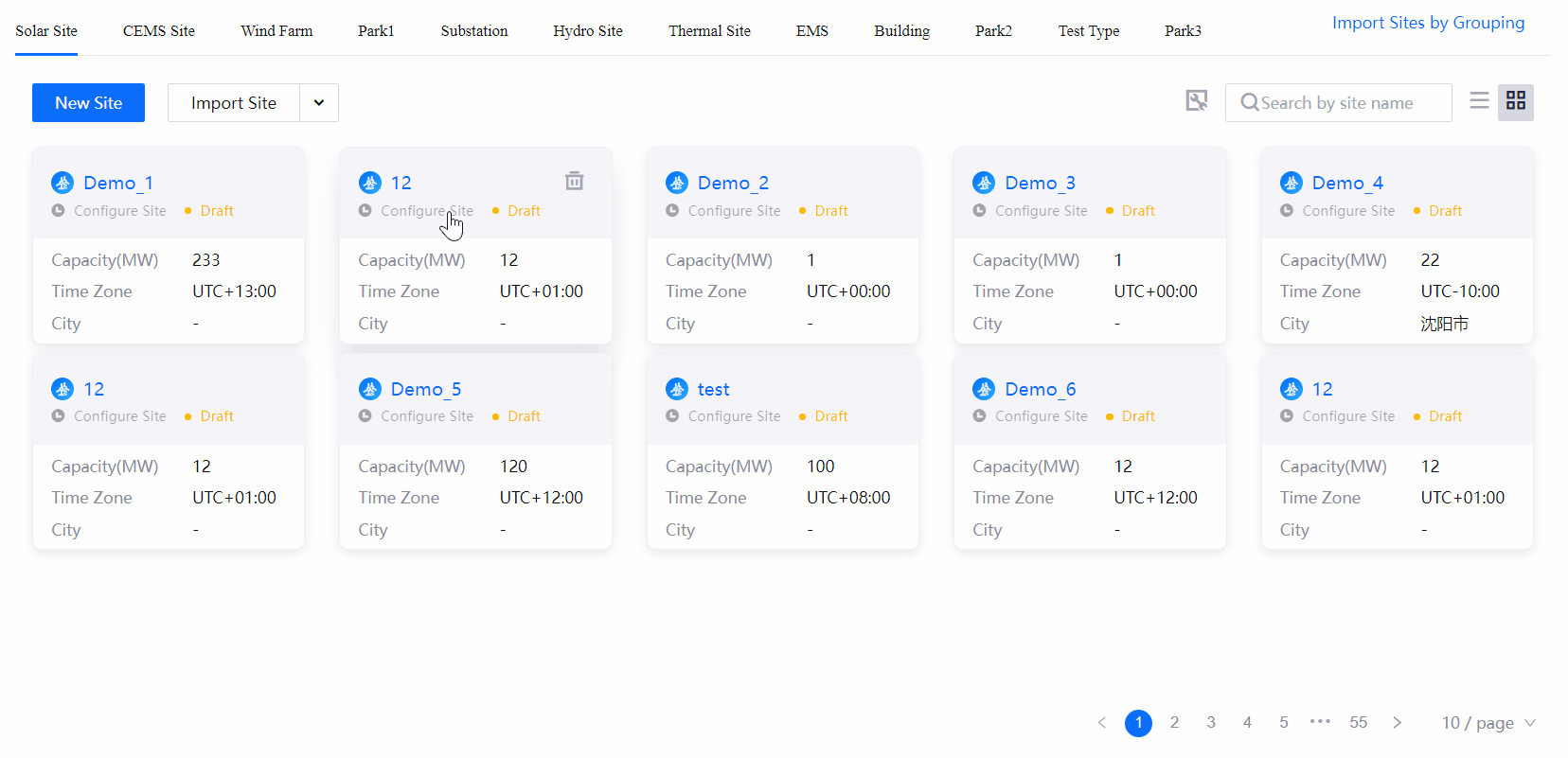
Task: Click the Demo_1 solar site icon
Action: 62,183
